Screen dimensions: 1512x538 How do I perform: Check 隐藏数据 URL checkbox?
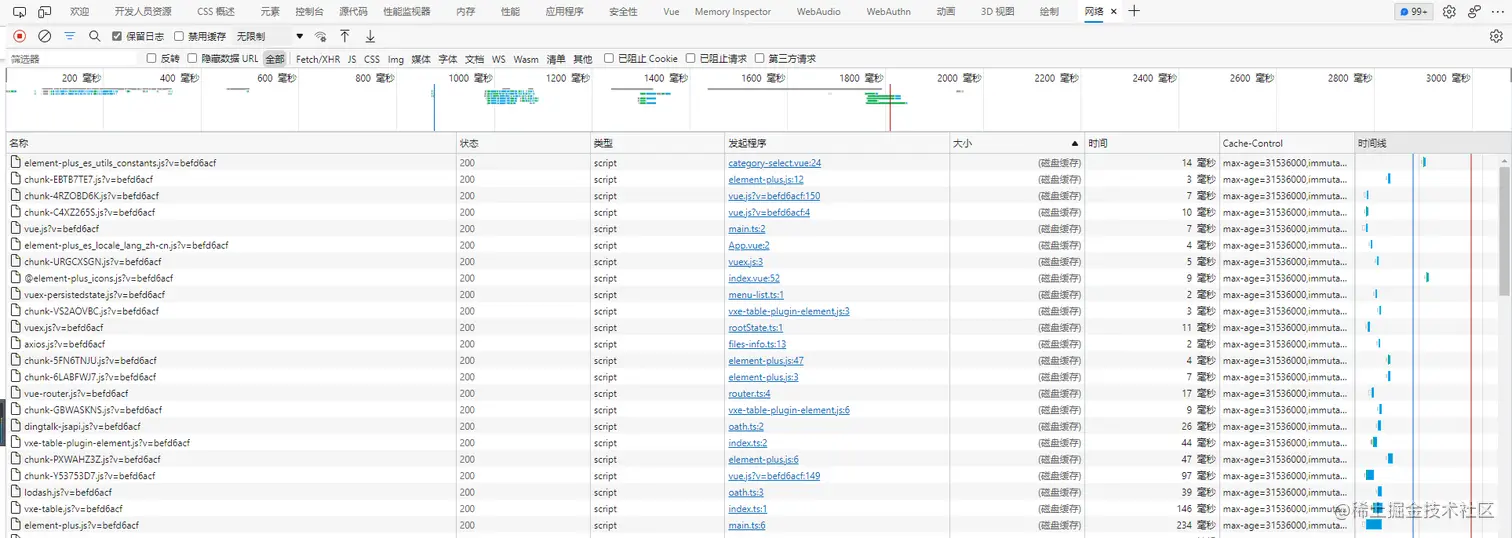[x=193, y=58]
